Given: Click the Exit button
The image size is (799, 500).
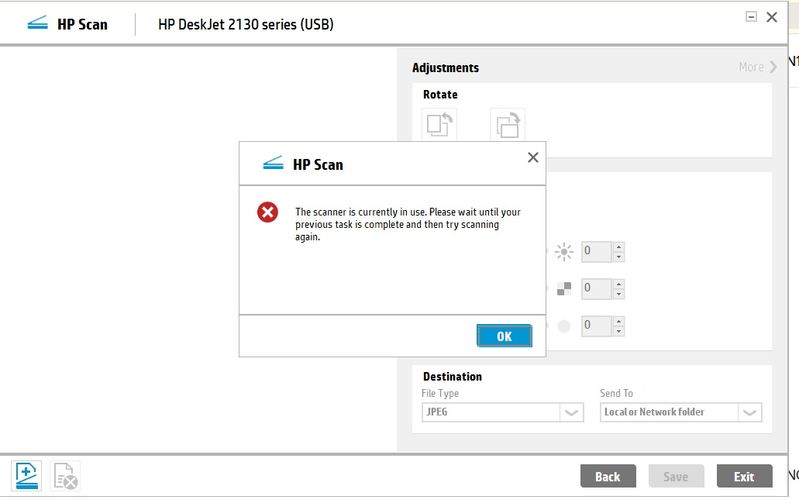Looking at the screenshot, I should [744, 476].
